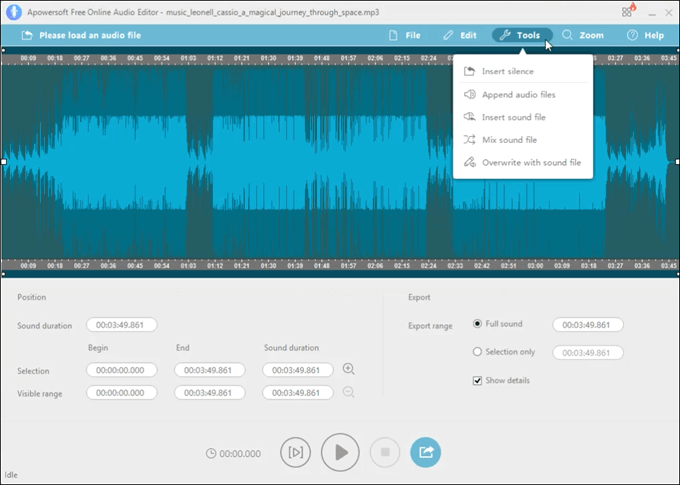Click the Insert silence icon

point(469,71)
